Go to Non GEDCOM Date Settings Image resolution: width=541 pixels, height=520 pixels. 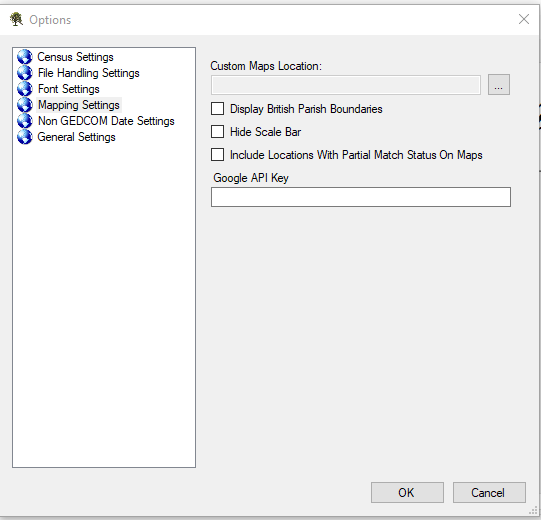click(106, 121)
